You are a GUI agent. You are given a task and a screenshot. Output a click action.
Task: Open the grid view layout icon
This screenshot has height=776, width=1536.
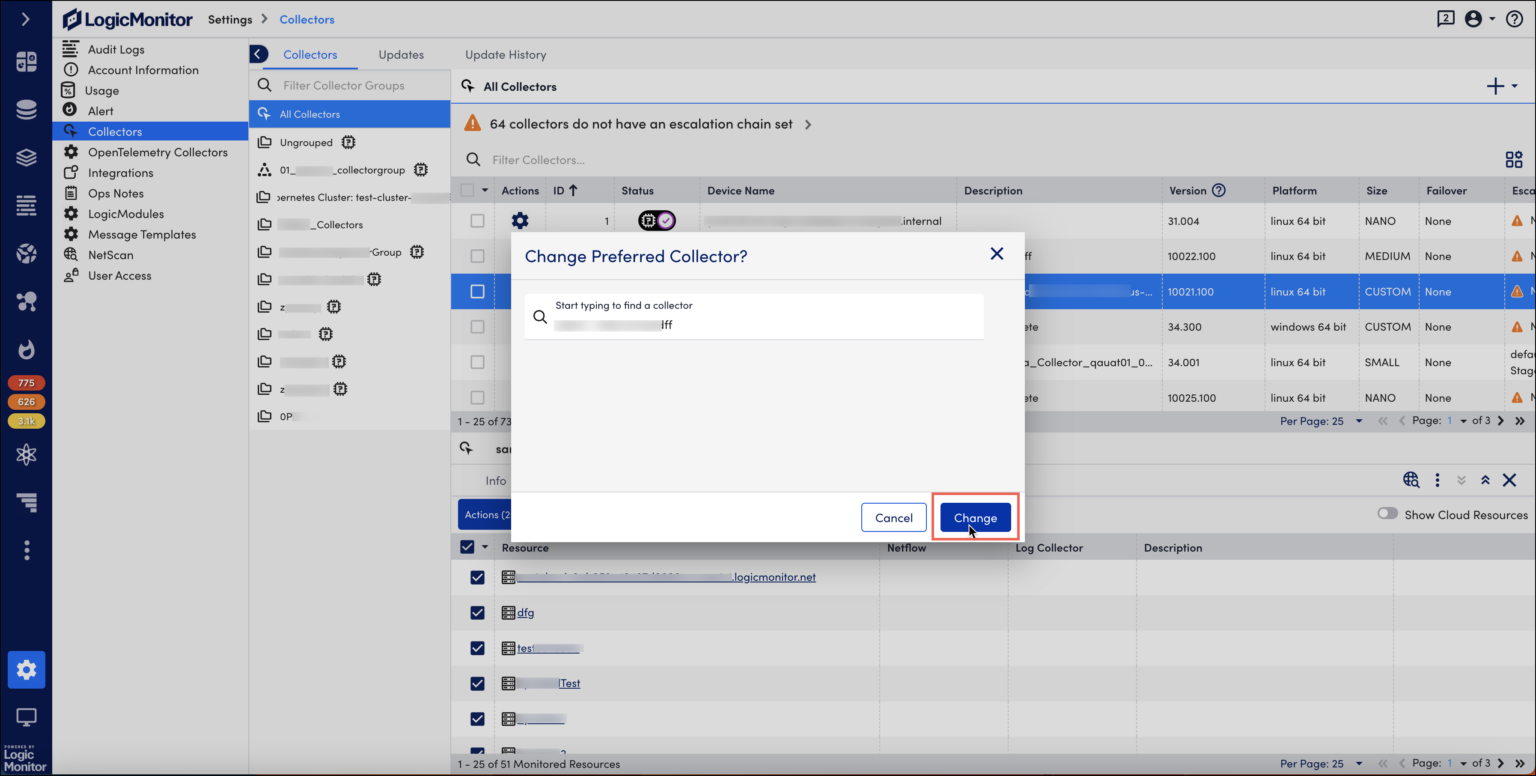pyautogui.click(x=1513, y=160)
